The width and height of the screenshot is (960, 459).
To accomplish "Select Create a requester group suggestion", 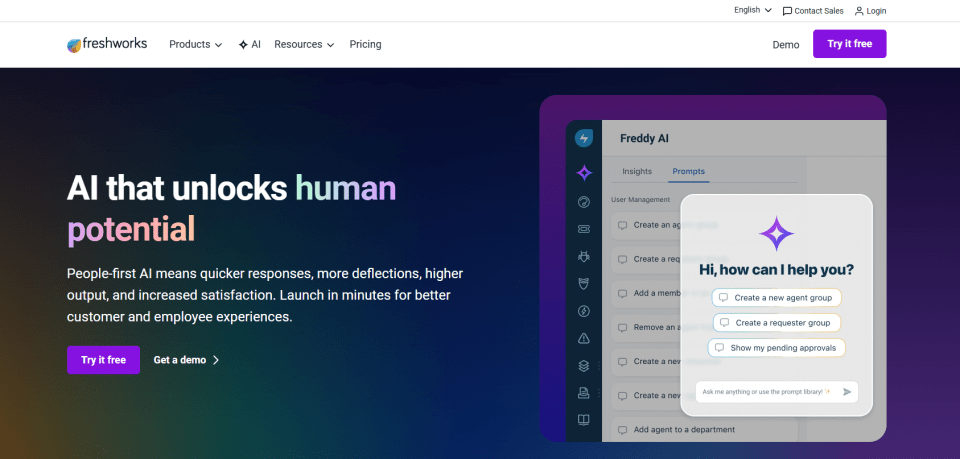I will (x=776, y=323).
